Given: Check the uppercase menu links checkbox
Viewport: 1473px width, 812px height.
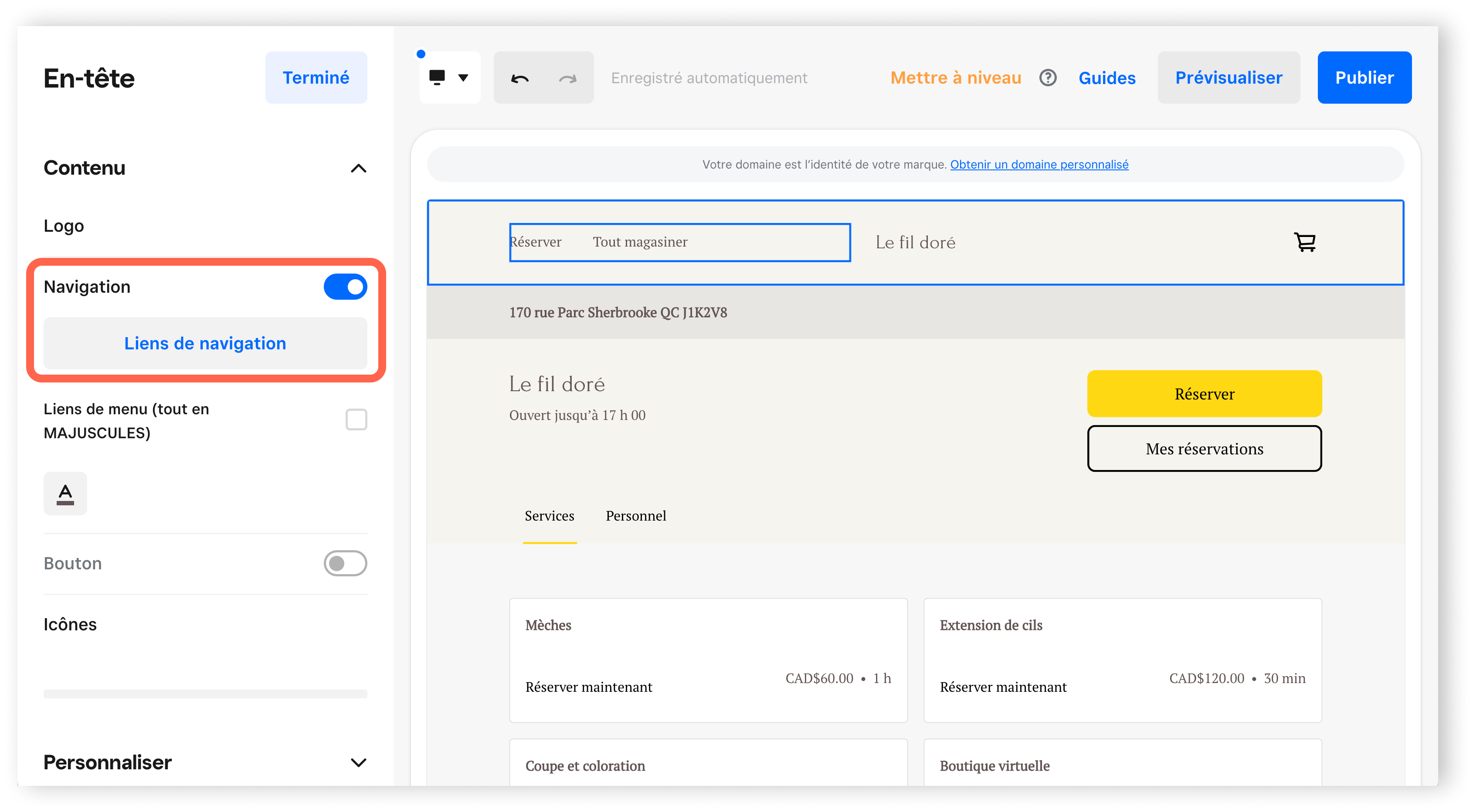Looking at the screenshot, I should click(x=356, y=420).
